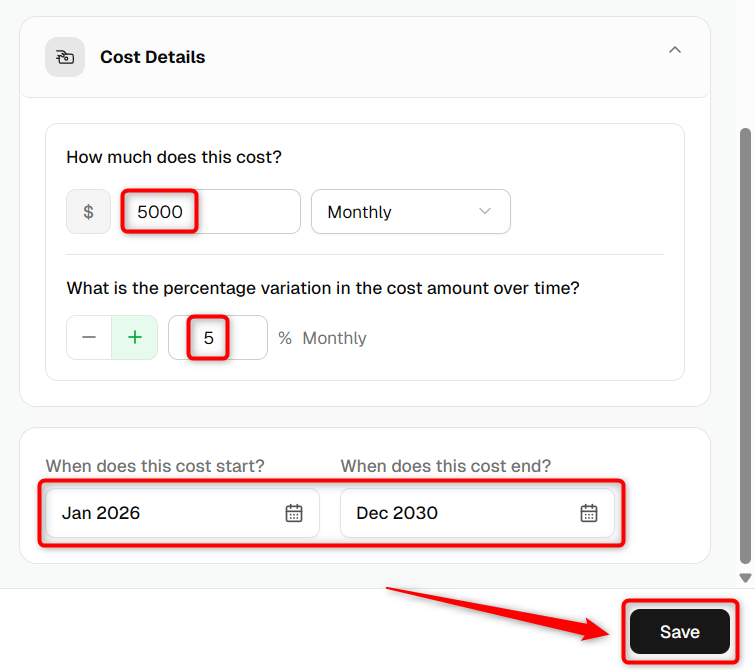Open the end date calendar icon
This screenshot has width=755, height=670.
coord(588,513)
